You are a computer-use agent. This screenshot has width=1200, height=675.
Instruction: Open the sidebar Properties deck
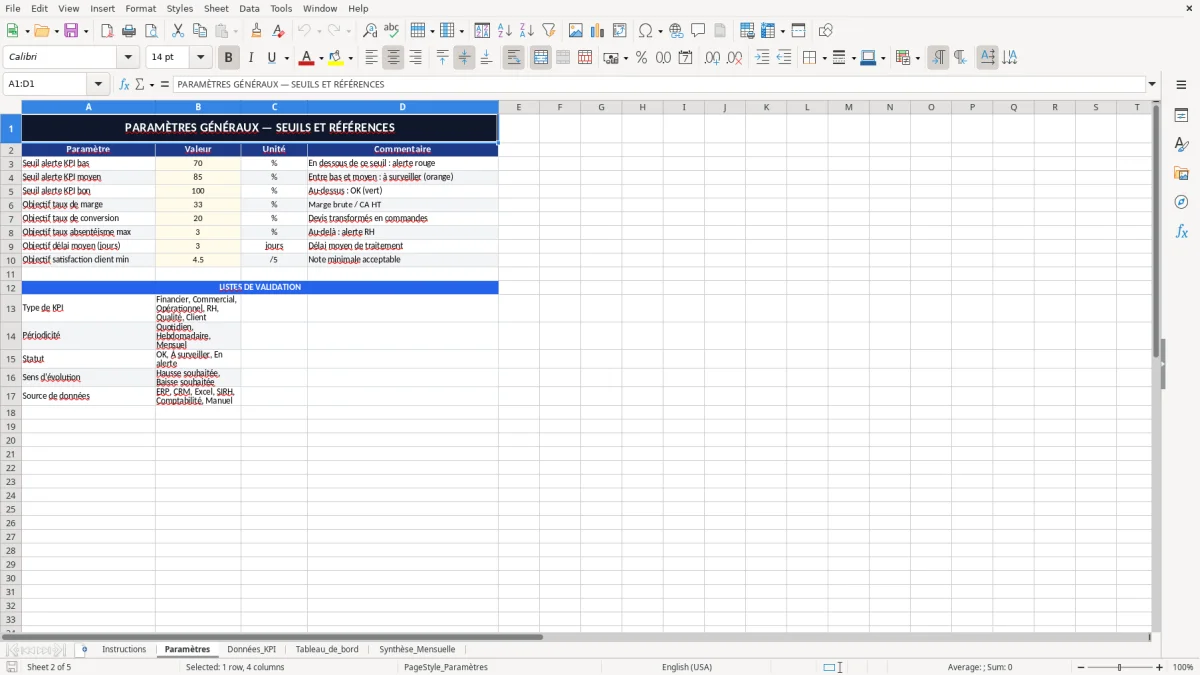[1181, 116]
